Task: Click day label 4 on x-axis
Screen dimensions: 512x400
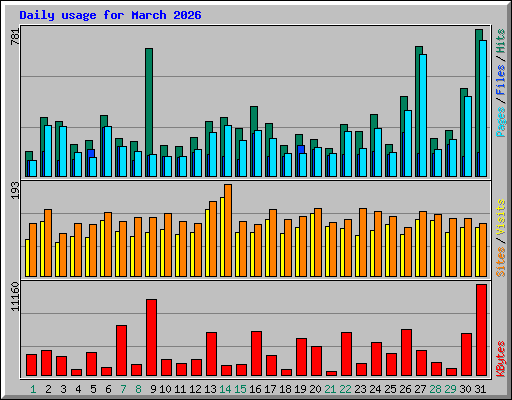Action: coord(78,389)
